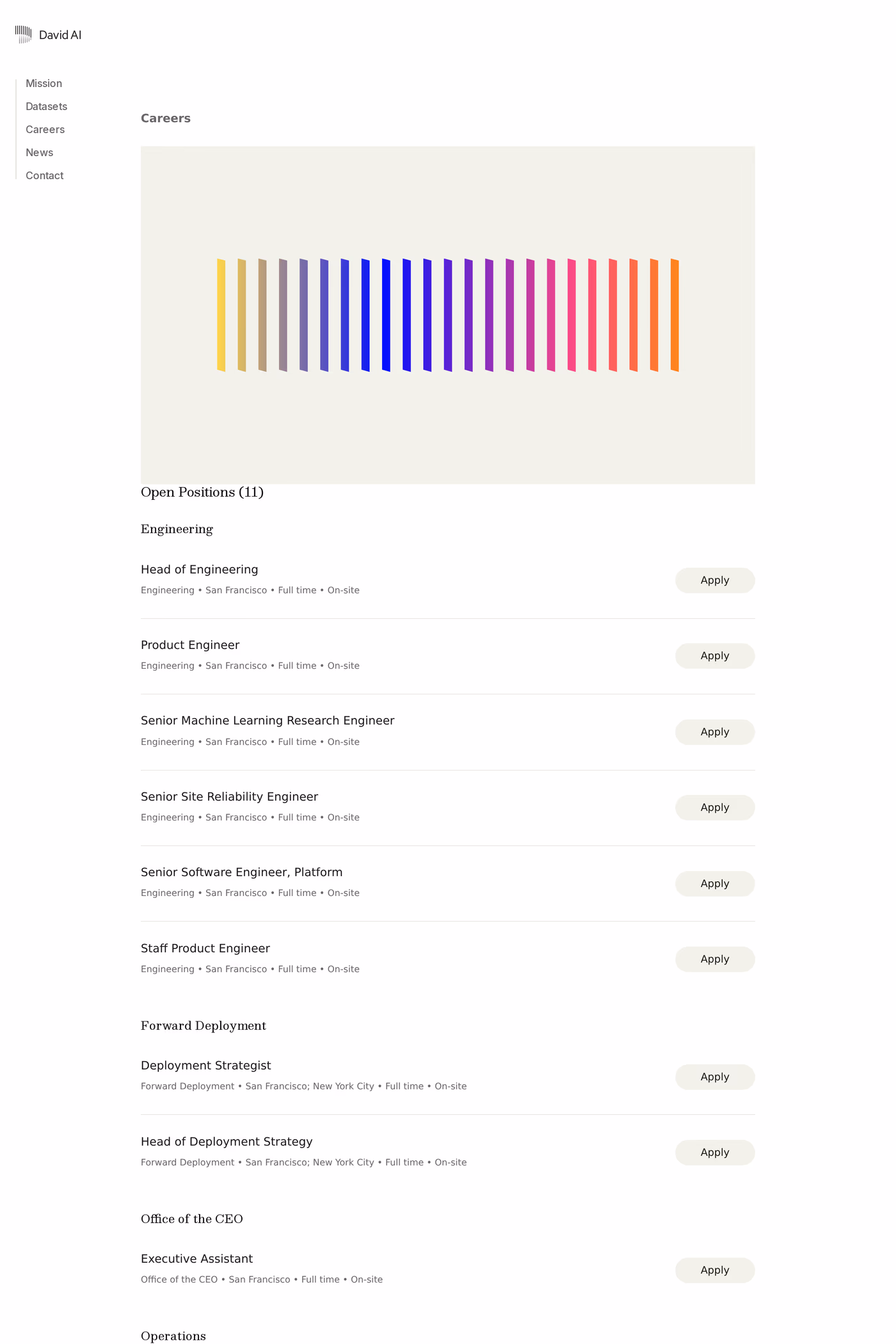Viewport: 896px width, 1344px height.
Task: Select Careers in the sidebar navigation
Action: pos(45,129)
